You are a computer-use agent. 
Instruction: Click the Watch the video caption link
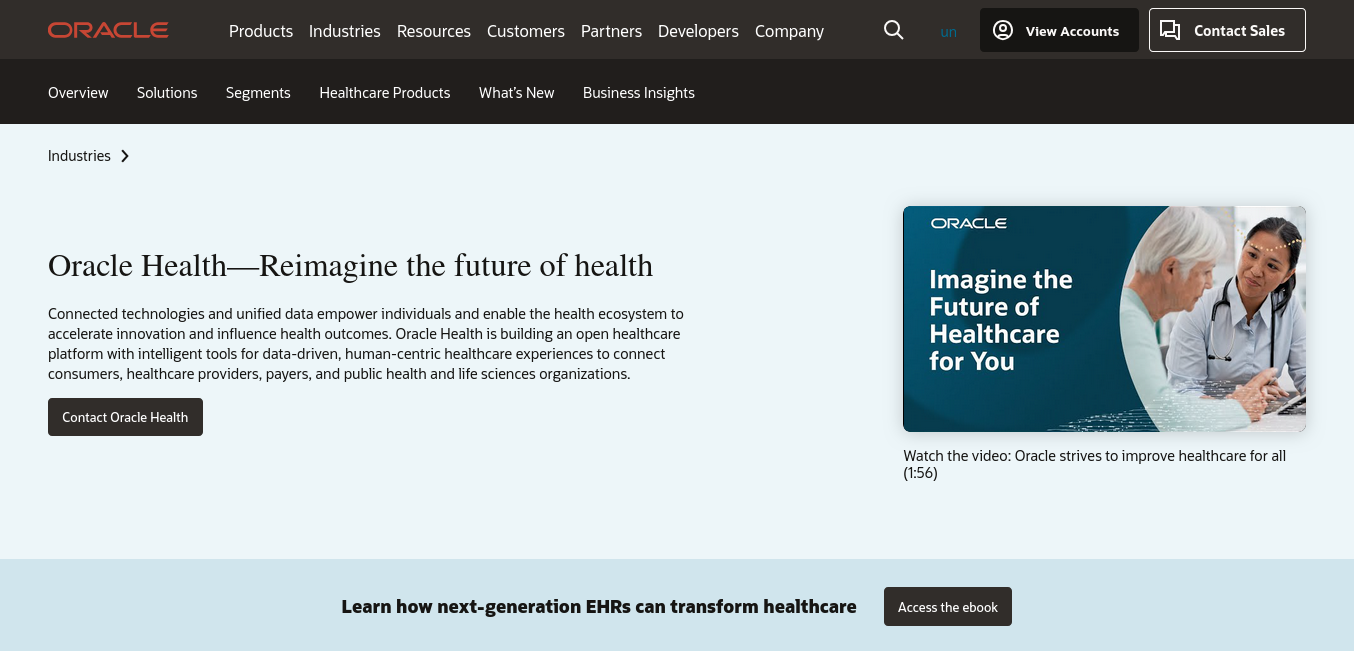pyautogui.click(x=1094, y=464)
